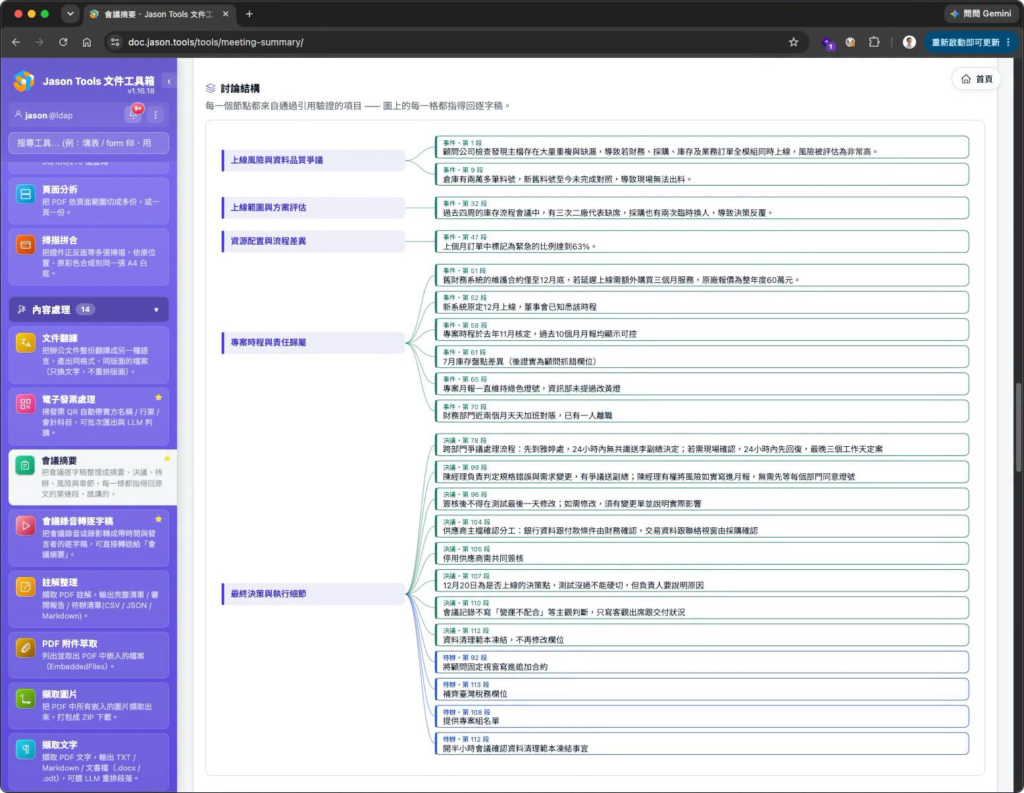This screenshot has height=793, width=1024.
Task: Collapse the 內容處理 category section
Action: coord(89,310)
